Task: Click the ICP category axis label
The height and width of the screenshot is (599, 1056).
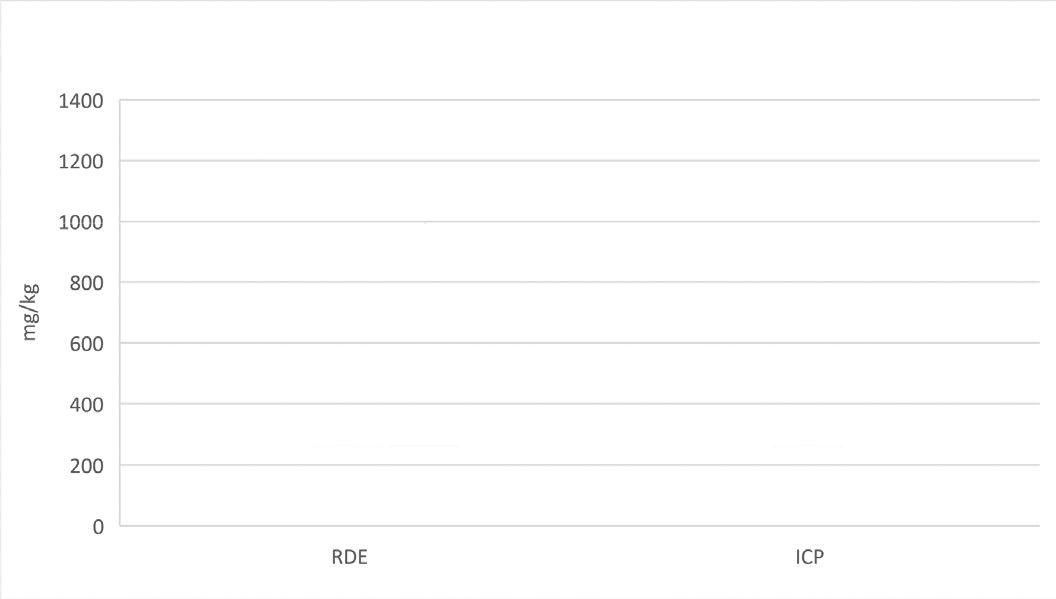Action: point(809,558)
